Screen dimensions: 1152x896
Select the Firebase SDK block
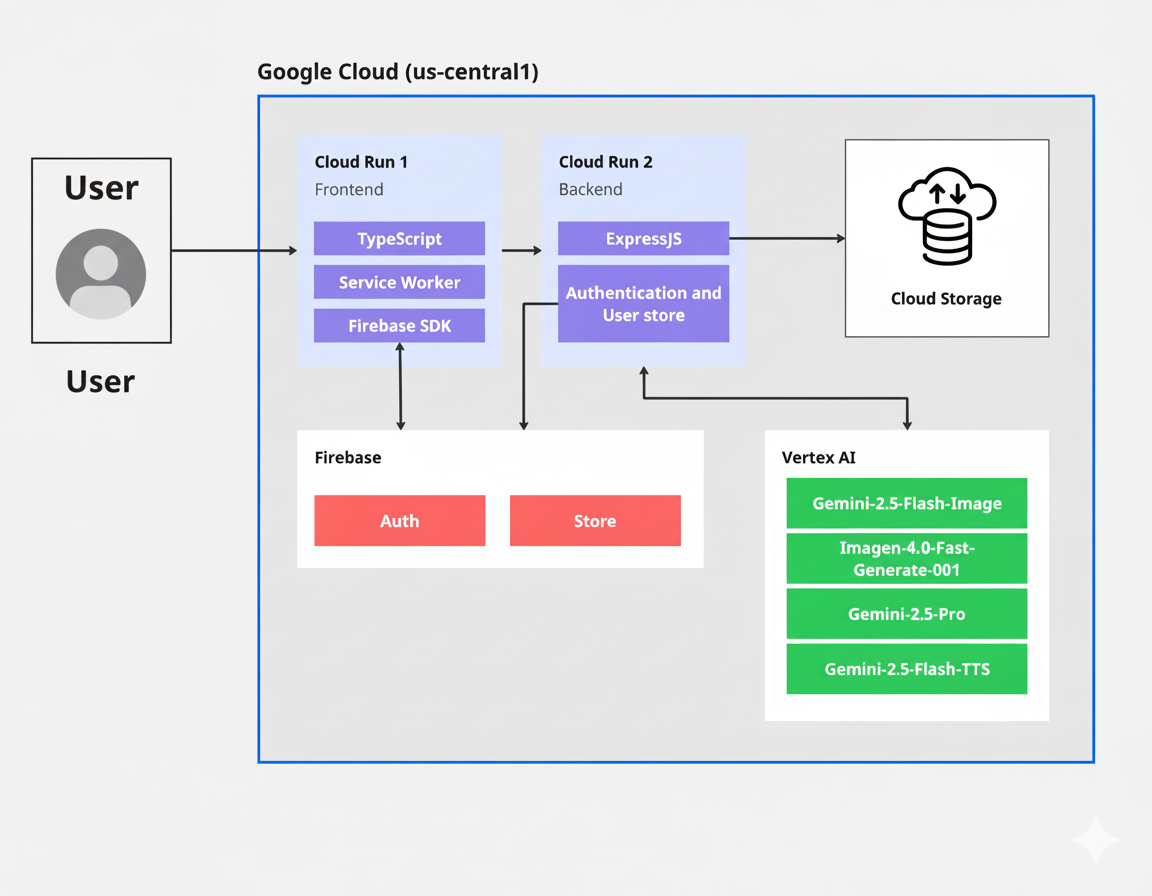(x=399, y=325)
